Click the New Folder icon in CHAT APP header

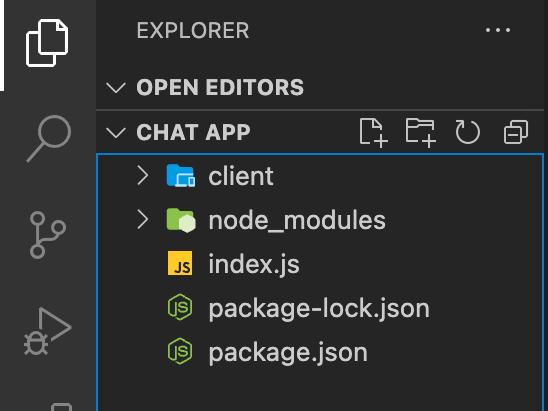[420, 133]
